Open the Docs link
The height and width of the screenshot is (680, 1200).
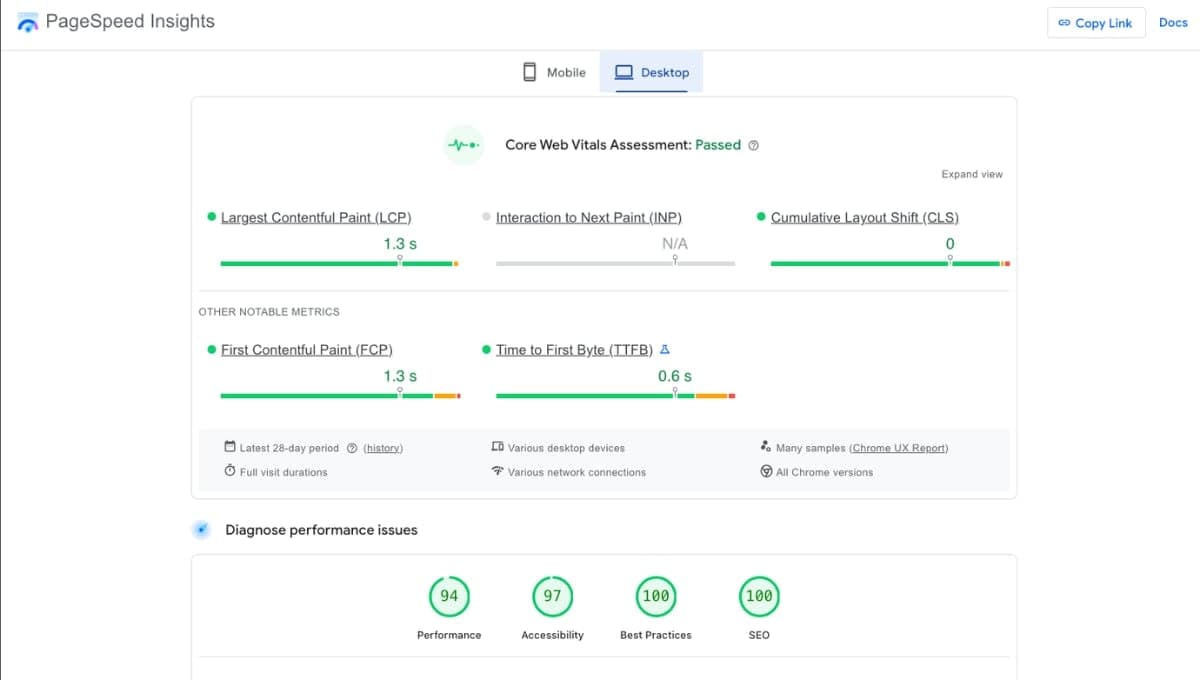(1173, 22)
